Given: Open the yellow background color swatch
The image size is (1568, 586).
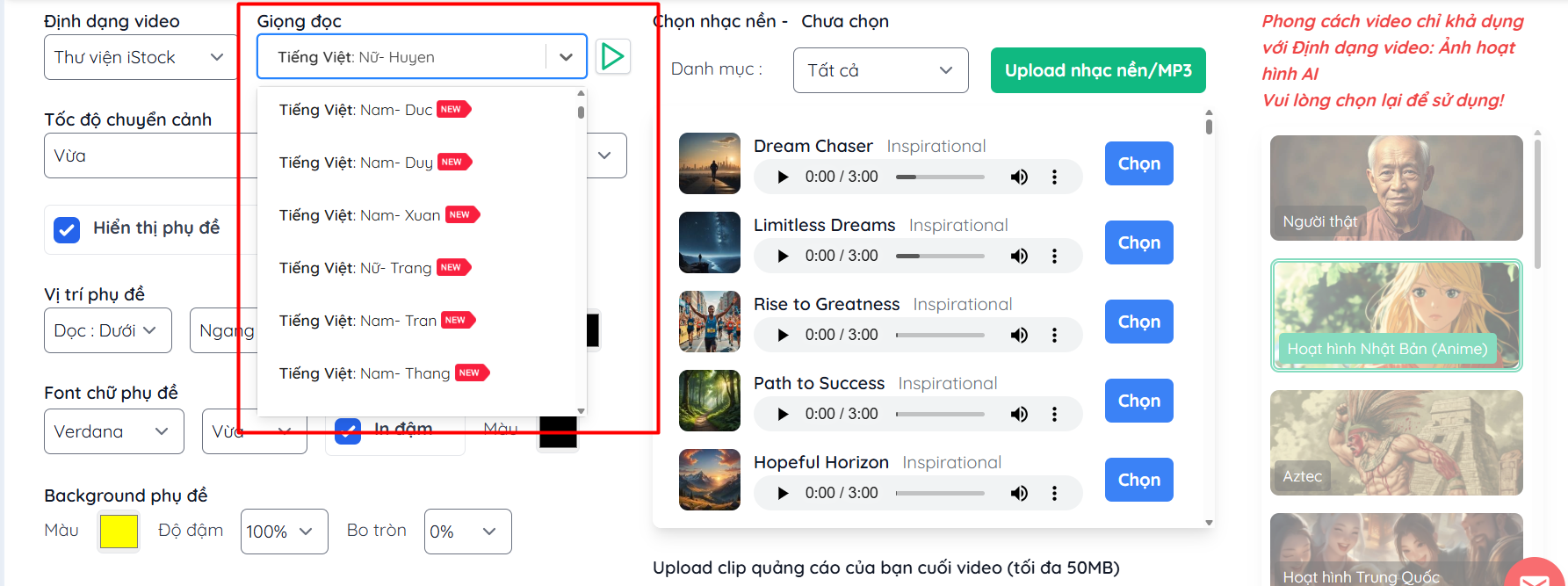Looking at the screenshot, I should 119,532.
